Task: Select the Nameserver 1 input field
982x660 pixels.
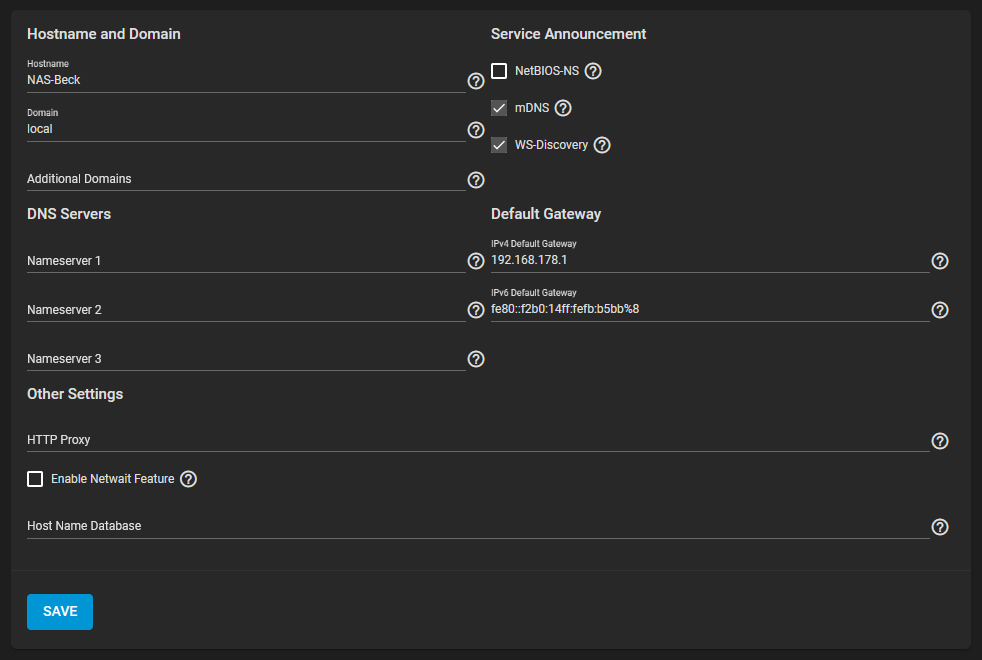Action: coord(245,261)
